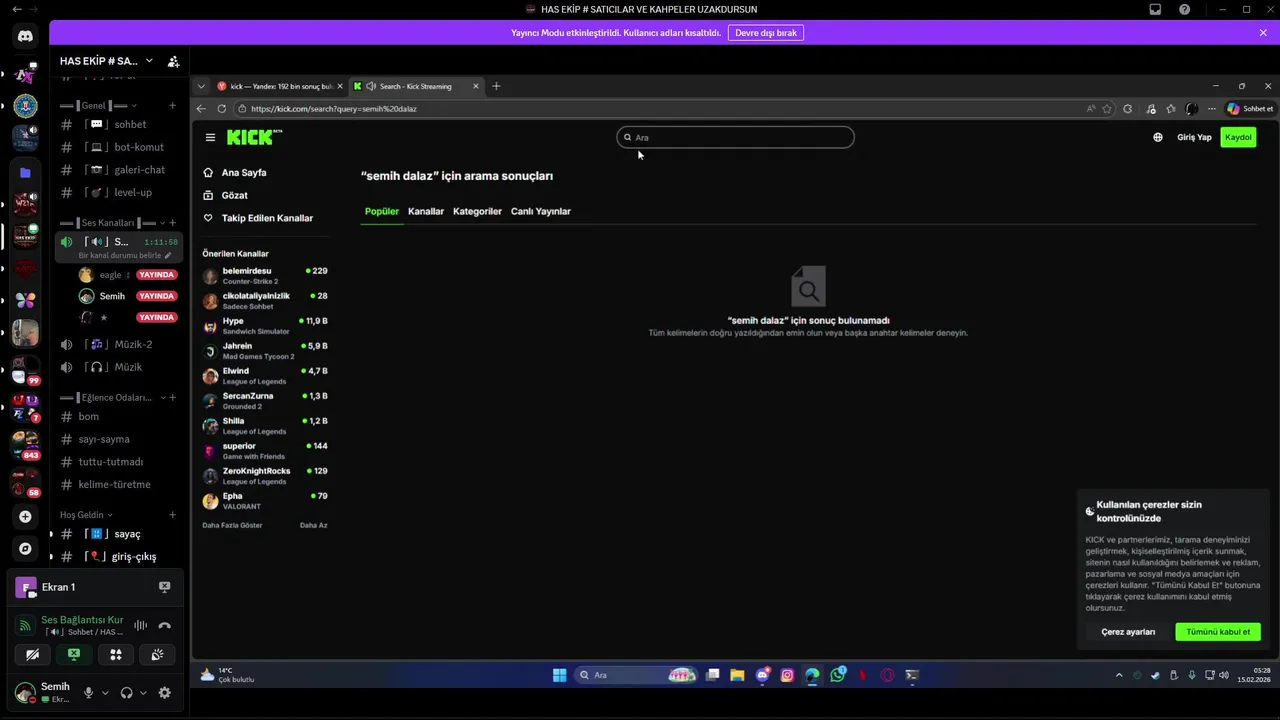
Task: Click Giriş Yap on Kick
Action: pos(1194,137)
